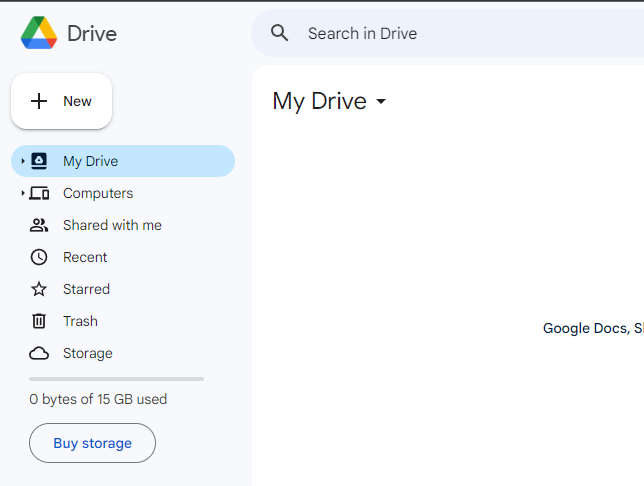
Task: Open the Recent clock icon
Action: pyautogui.click(x=39, y=257)
